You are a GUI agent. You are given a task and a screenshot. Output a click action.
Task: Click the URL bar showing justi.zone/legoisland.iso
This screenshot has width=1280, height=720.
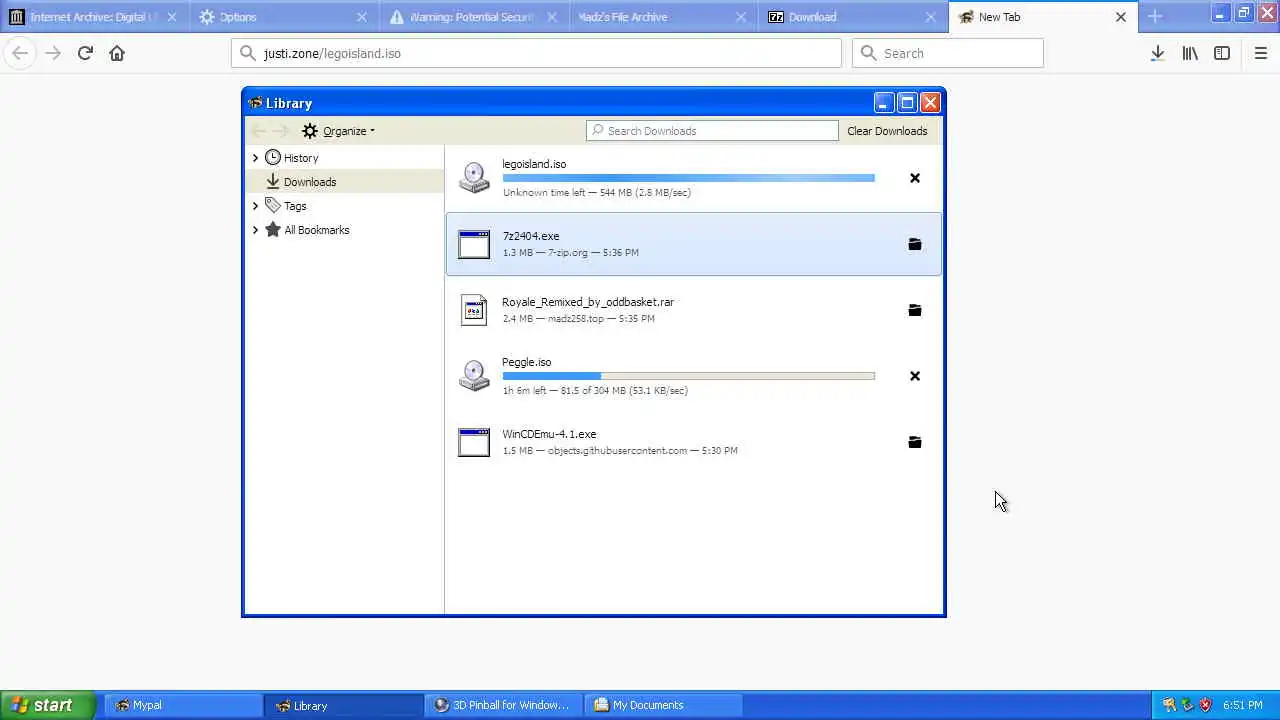(x=537, y=53)
